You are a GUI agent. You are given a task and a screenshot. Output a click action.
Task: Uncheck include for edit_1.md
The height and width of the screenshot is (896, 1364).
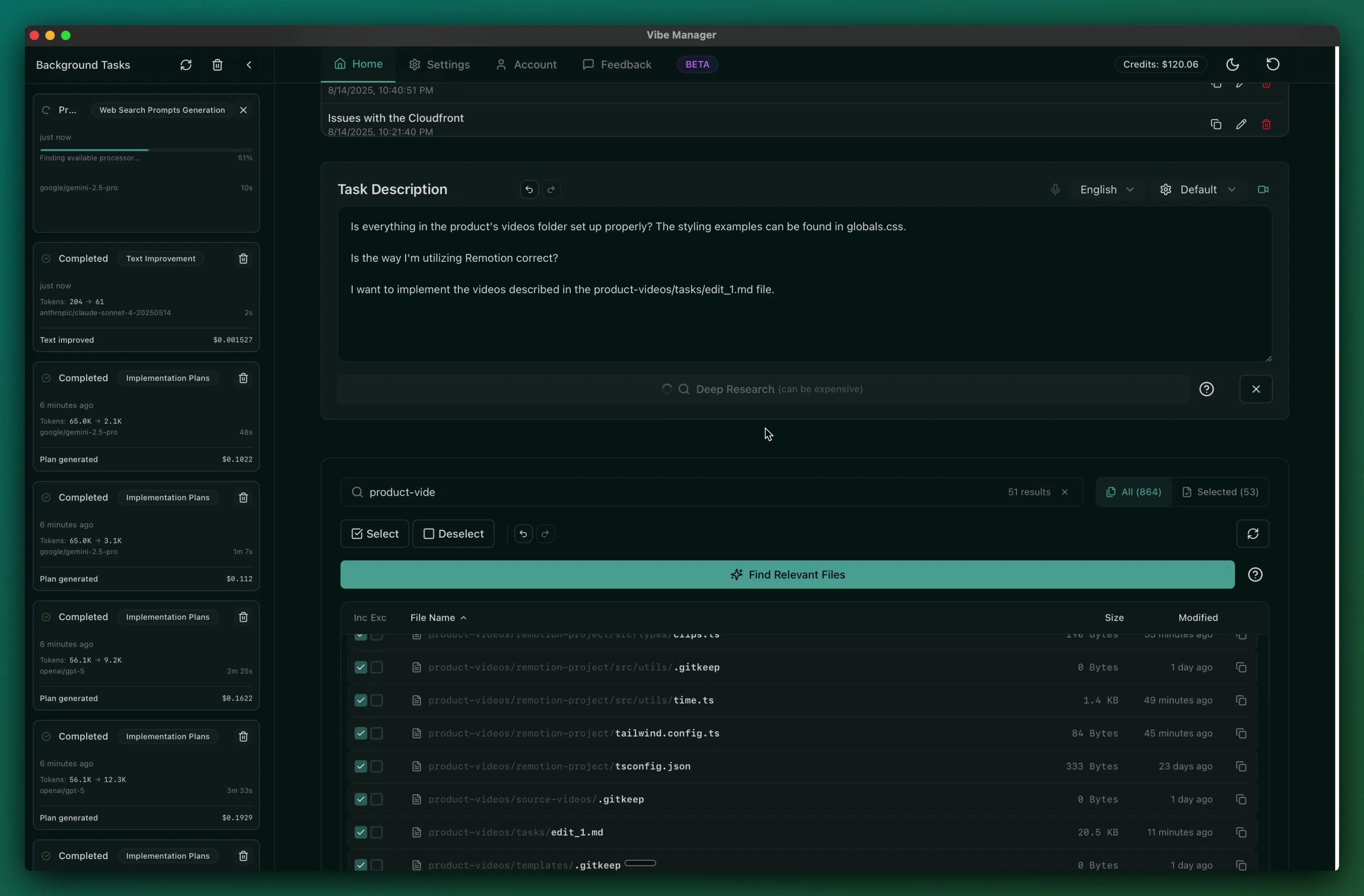[360, 833]
